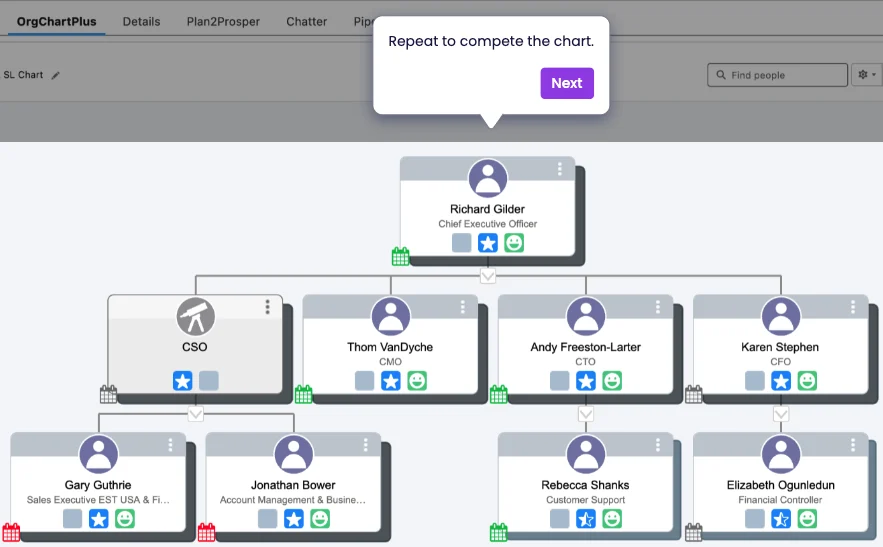
Task: Edit the SL Chart name pencil icon
Action: click(x=56, y=75)
